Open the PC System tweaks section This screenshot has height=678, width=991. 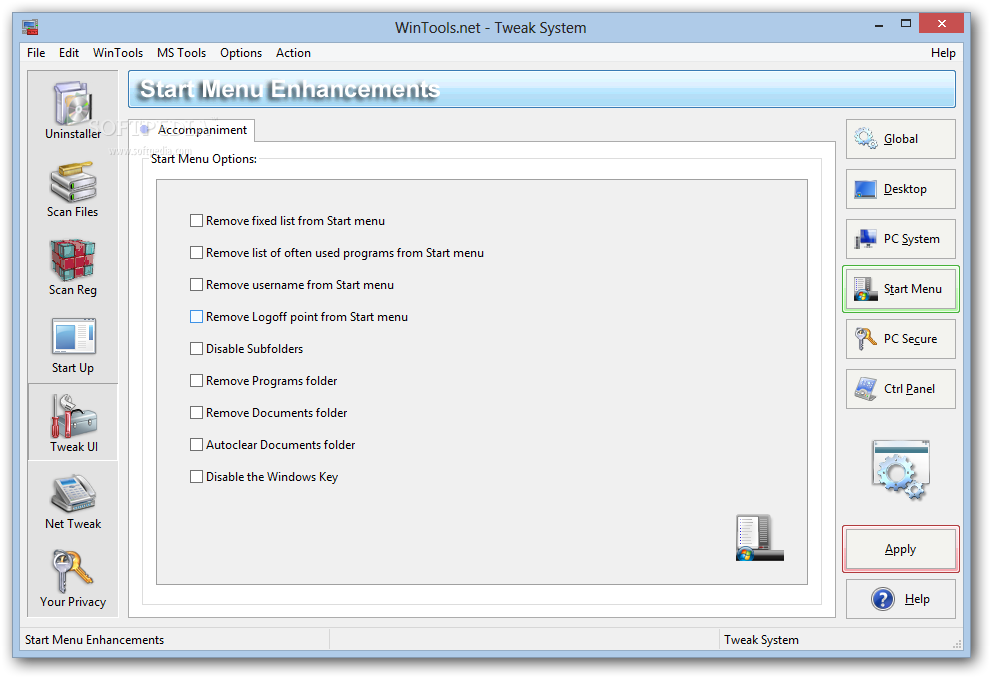(901, 239)
